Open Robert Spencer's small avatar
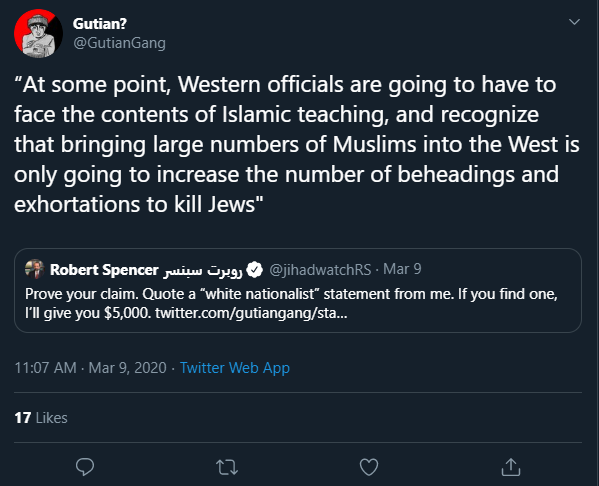The image size is (599, 486). click(35, 269)
